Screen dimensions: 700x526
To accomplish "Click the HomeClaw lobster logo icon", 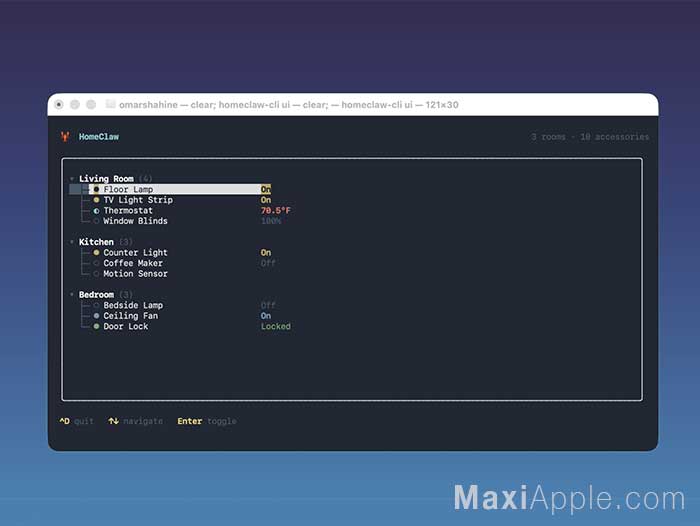I will [x=65, y=136].
